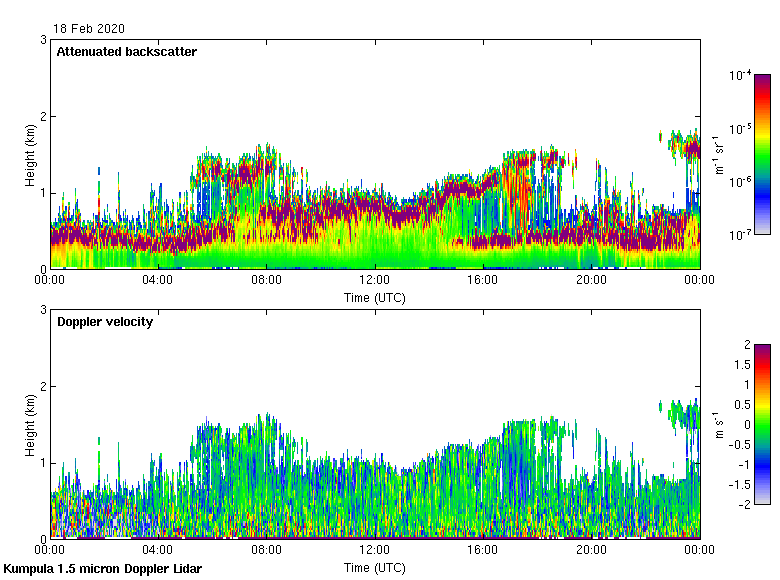Click the 10⁻⁷ minimum label on backscatter colorbar
The width and height of the screenshot is (780, 580).
pos(740,234)
